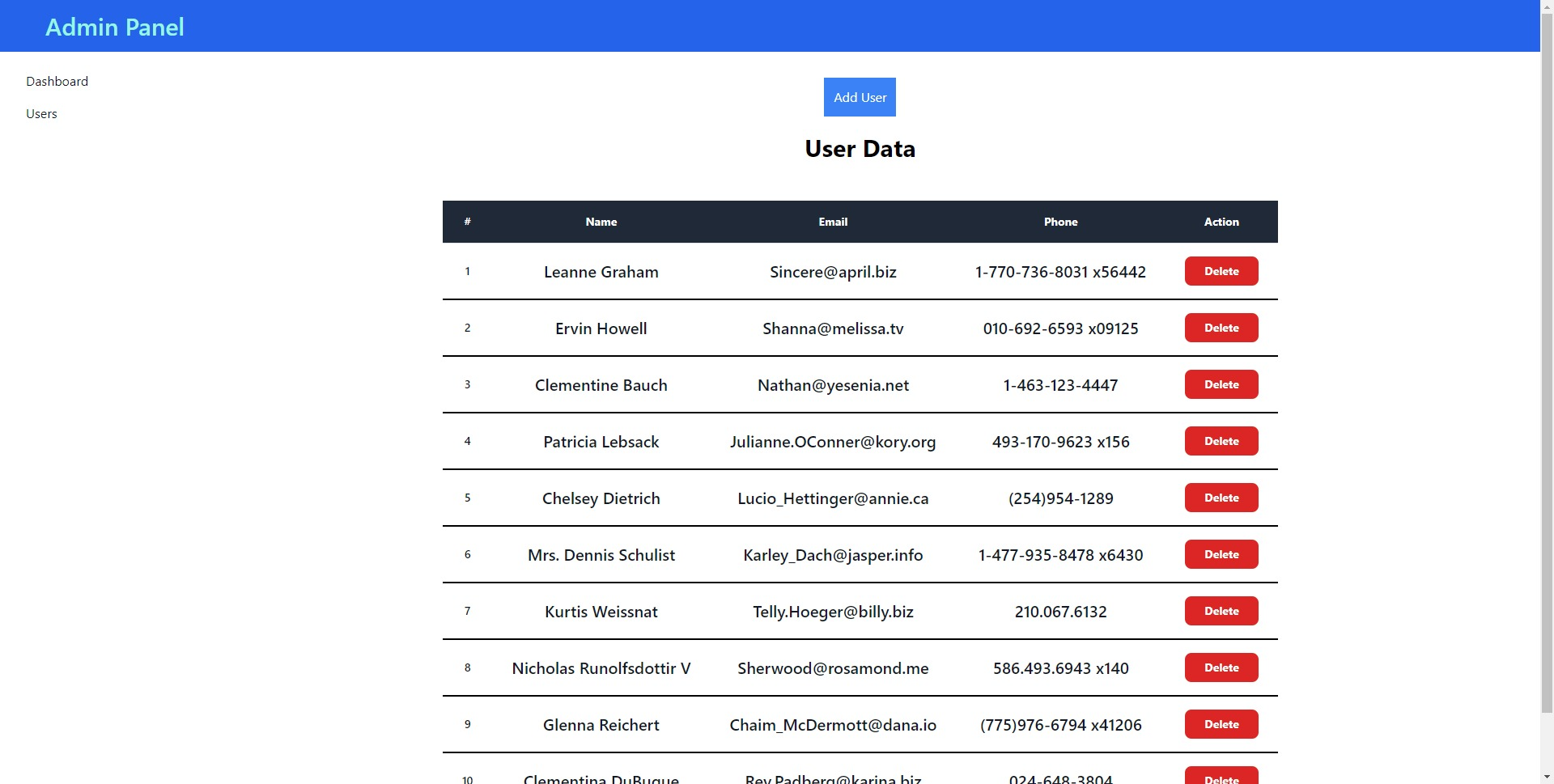Delete user Mrs. Dennis Schulist

(x=1221, y=554)
